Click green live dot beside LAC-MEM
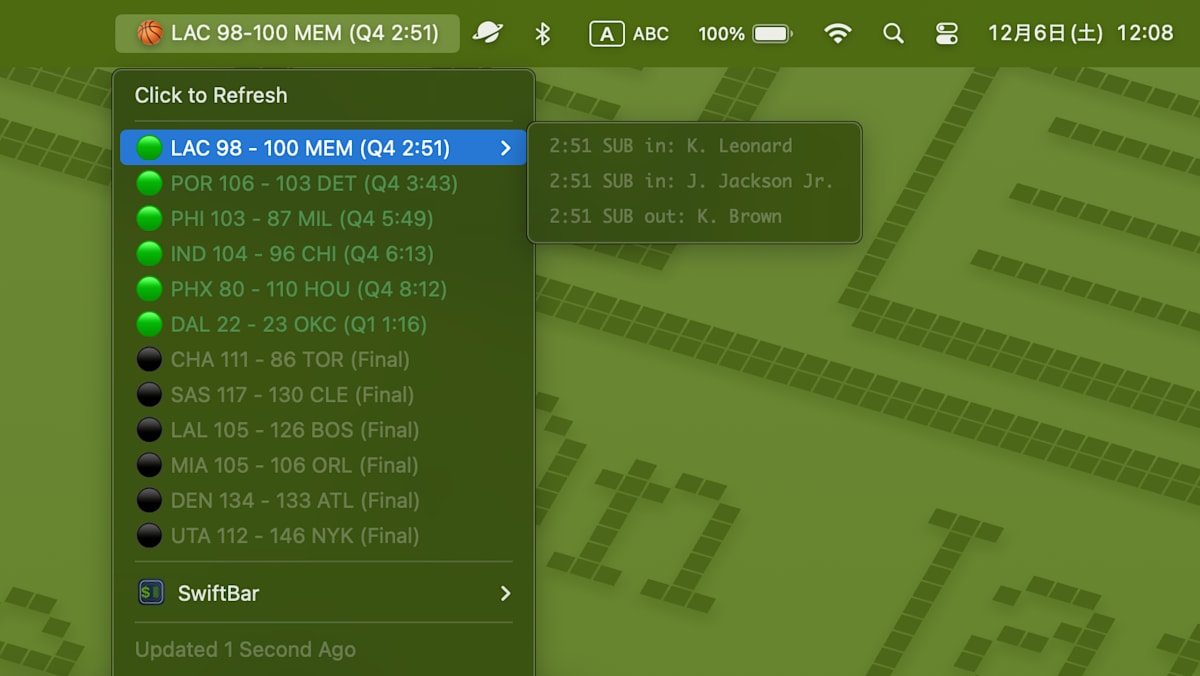Image resolution: width=1200 pixels, height=676 pixels. [149, 148]
